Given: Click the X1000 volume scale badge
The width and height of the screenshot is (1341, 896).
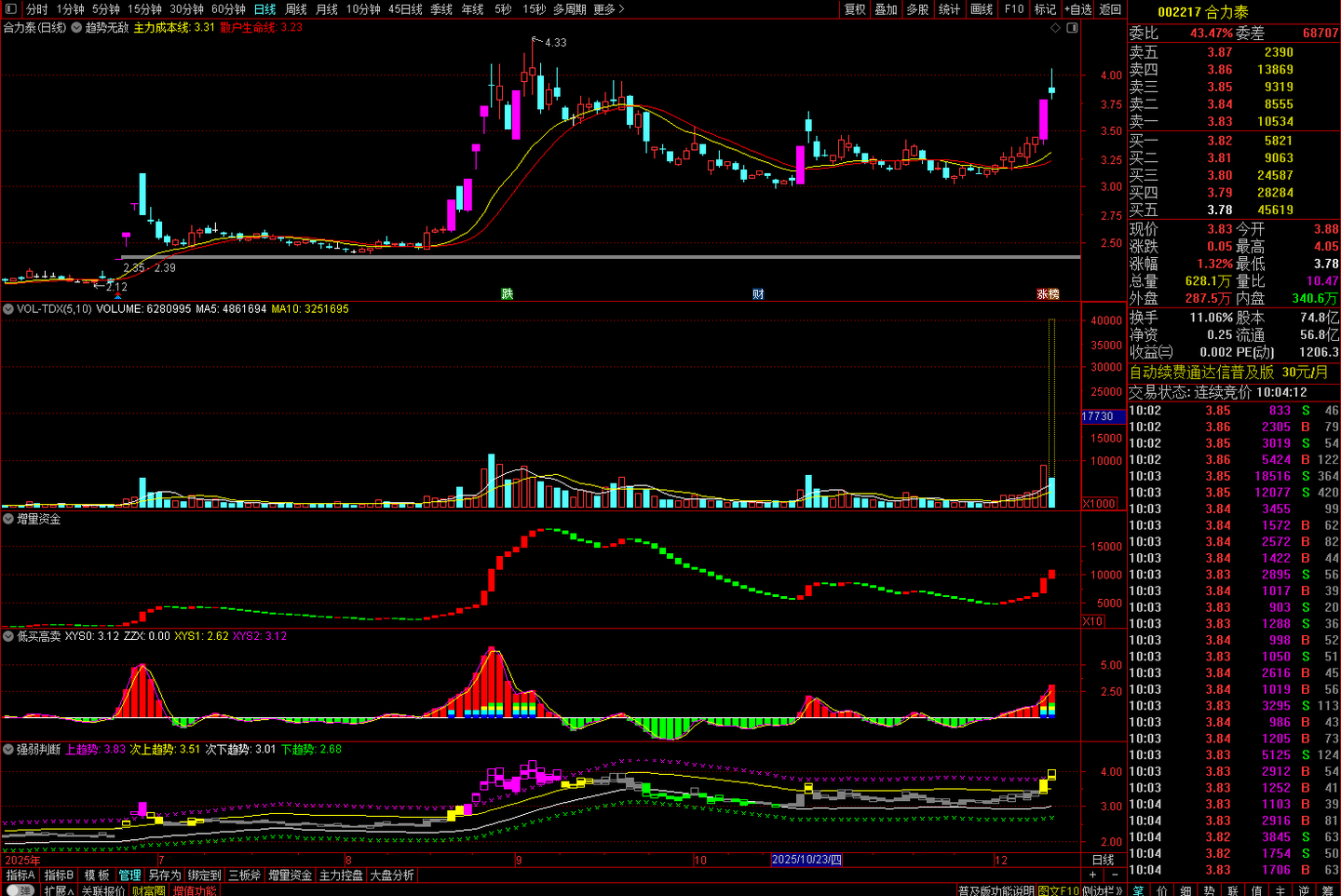Looking at the screenshot, I should [1099, 504].
